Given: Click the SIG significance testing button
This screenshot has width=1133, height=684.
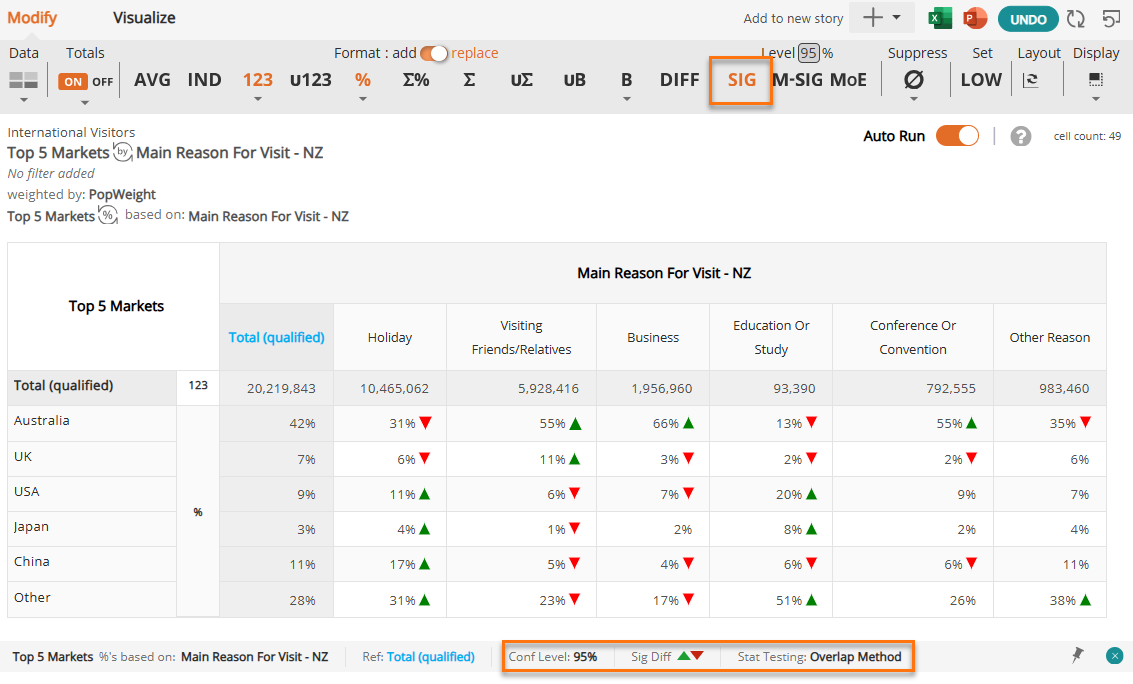Looking at the screenshot, I should point(741,80).
